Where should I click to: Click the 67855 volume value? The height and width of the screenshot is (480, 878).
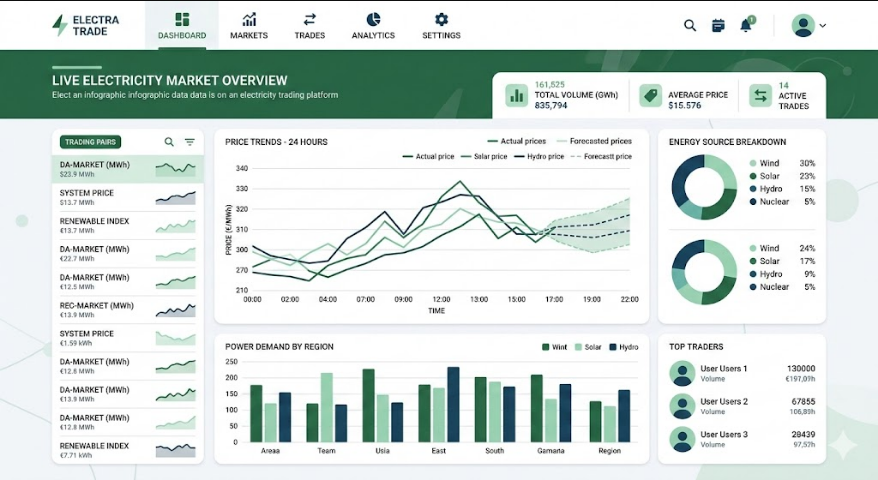[x=804, y=402]
